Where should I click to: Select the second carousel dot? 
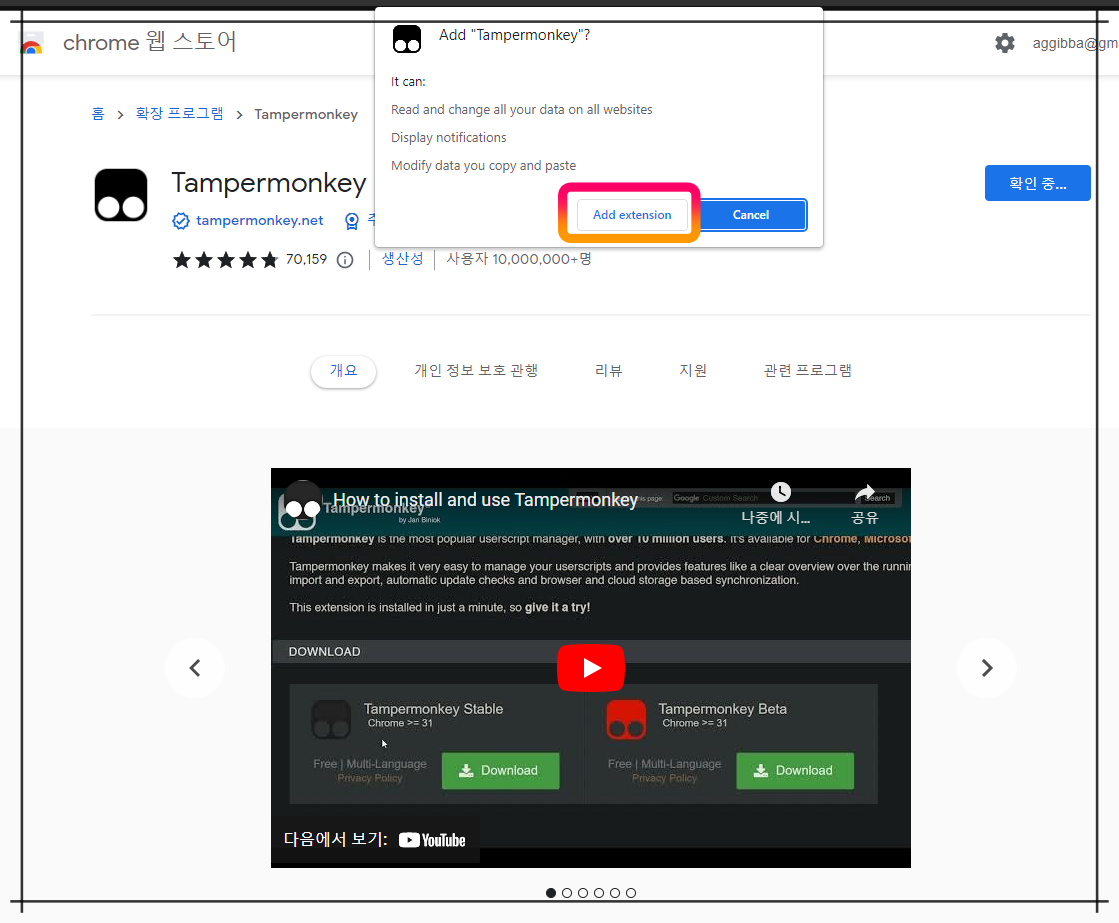point(567,893)
